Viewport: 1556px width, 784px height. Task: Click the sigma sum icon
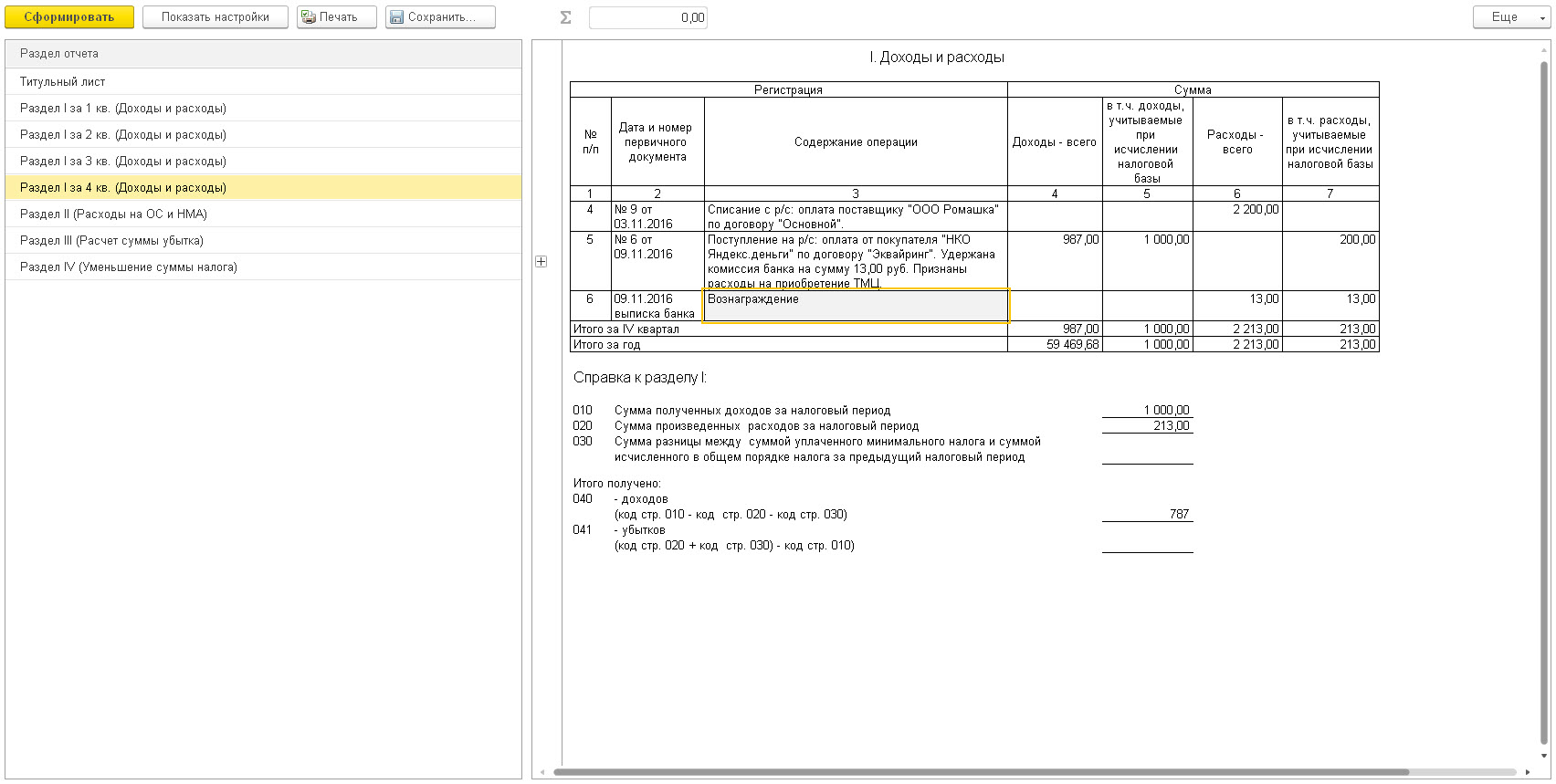pyautogui.click(x=565, y=17)
